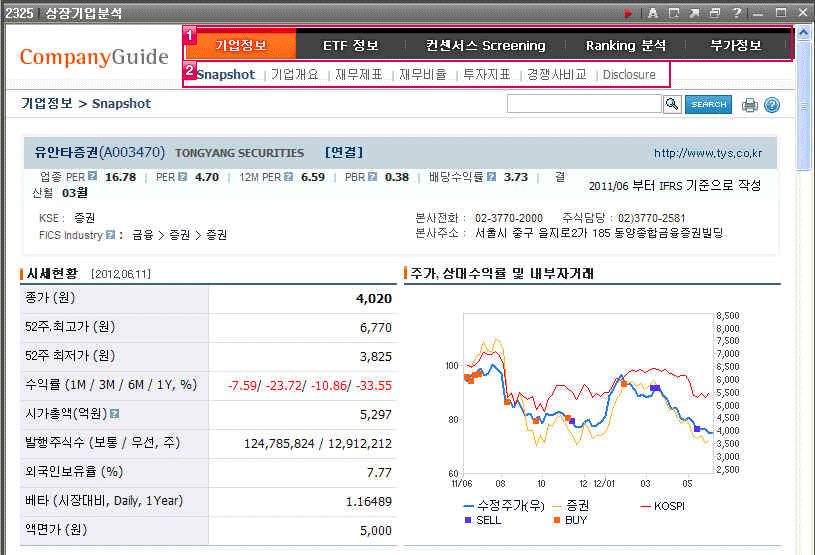Screen dimensions: 815x555
Task: Click help icon next to 업종 PER
Action: [x=93, y=176]
